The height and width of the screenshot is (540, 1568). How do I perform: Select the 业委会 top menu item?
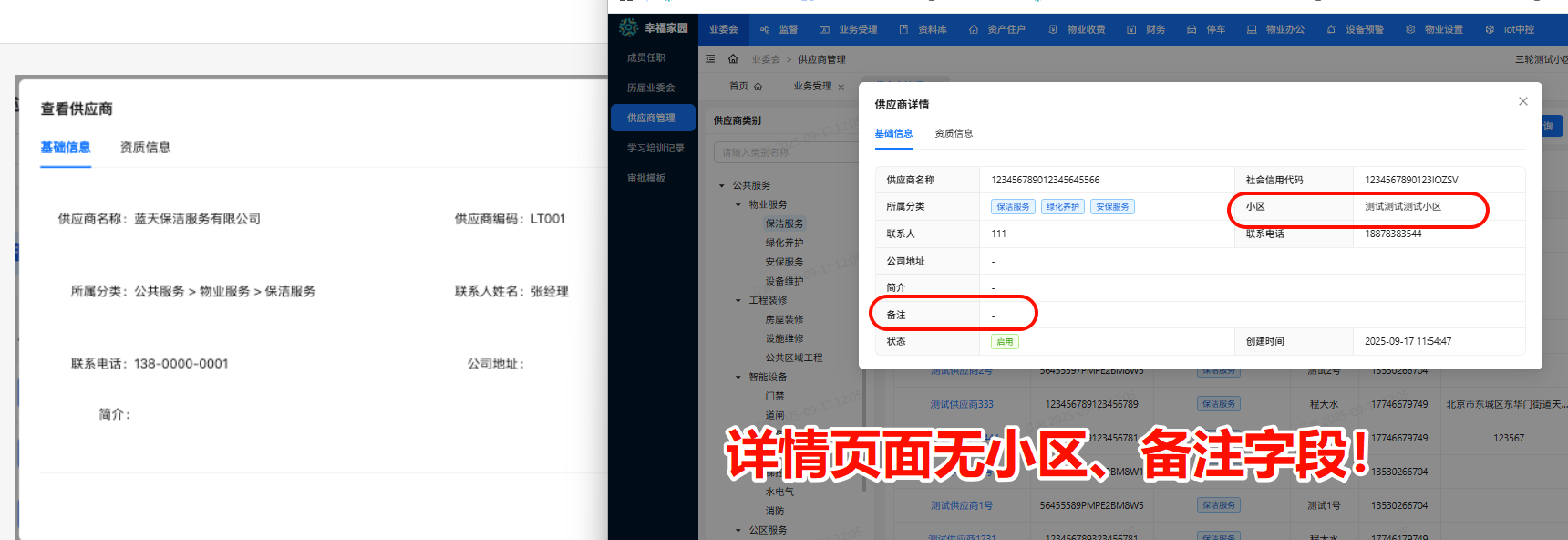(x=724, y=29)
